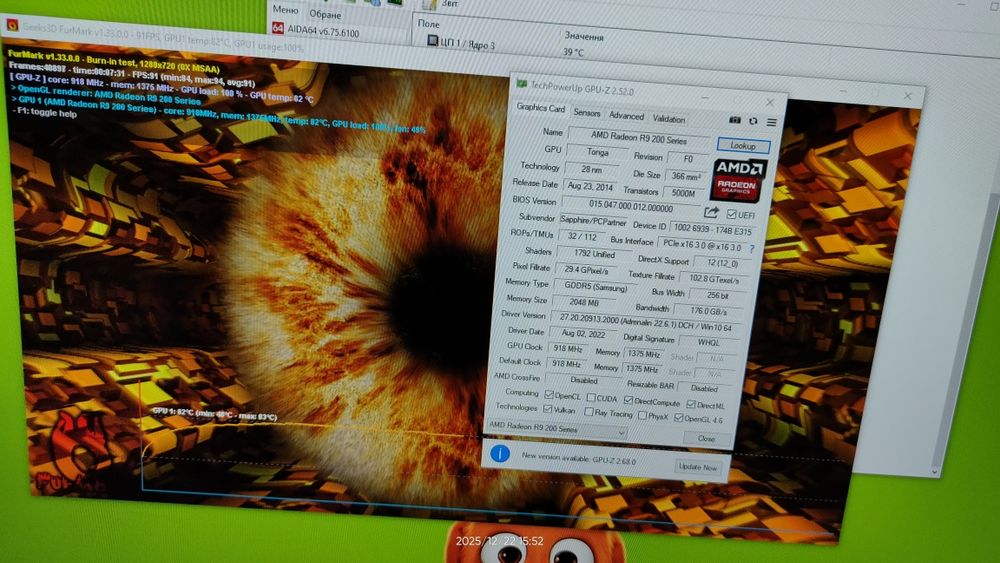Click the Release Date value Aug 23, 2014
The width and height of the screenshot is (1000, 563).
[x=590, y=187]
